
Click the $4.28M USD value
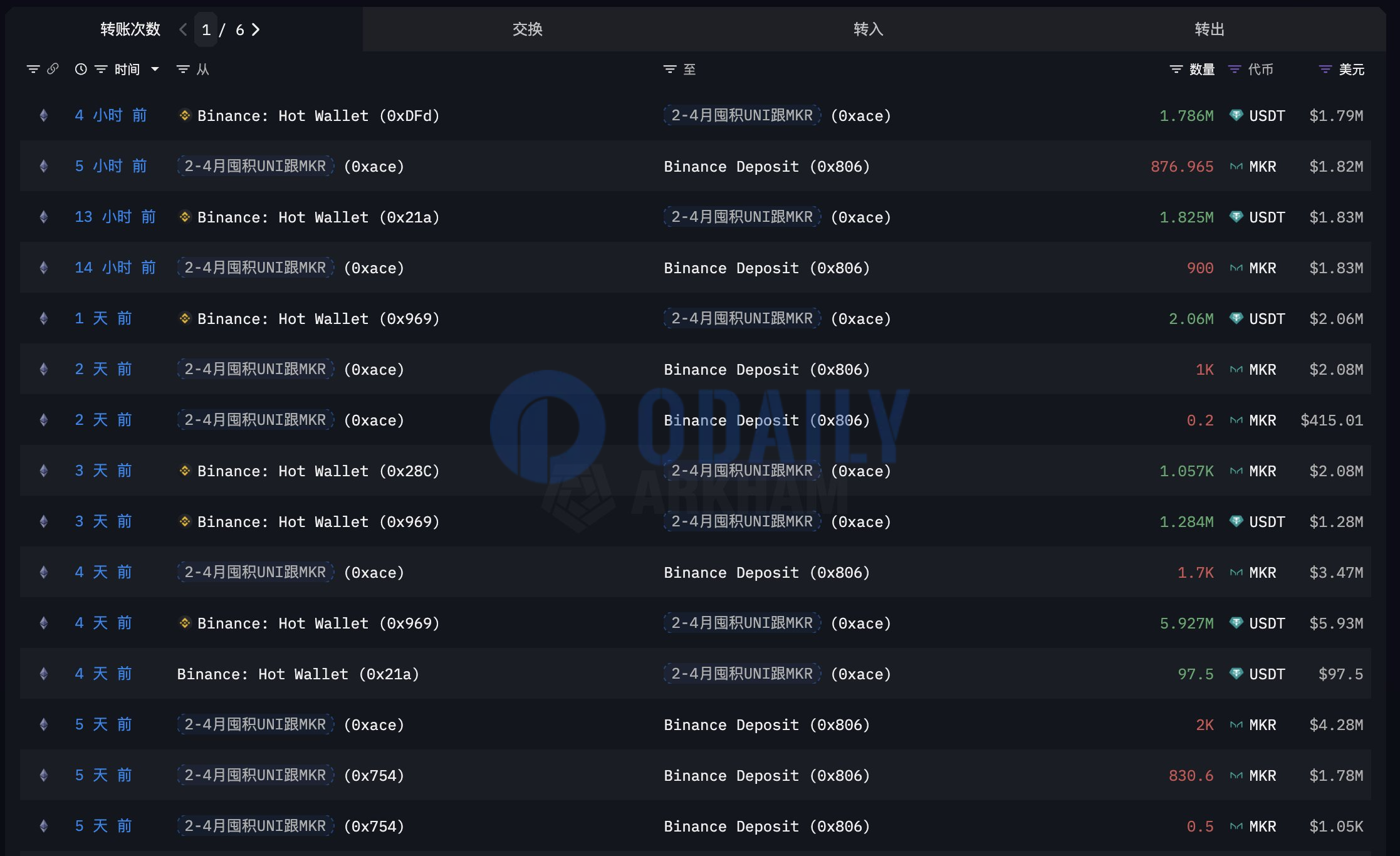(x=1336, y=725)
